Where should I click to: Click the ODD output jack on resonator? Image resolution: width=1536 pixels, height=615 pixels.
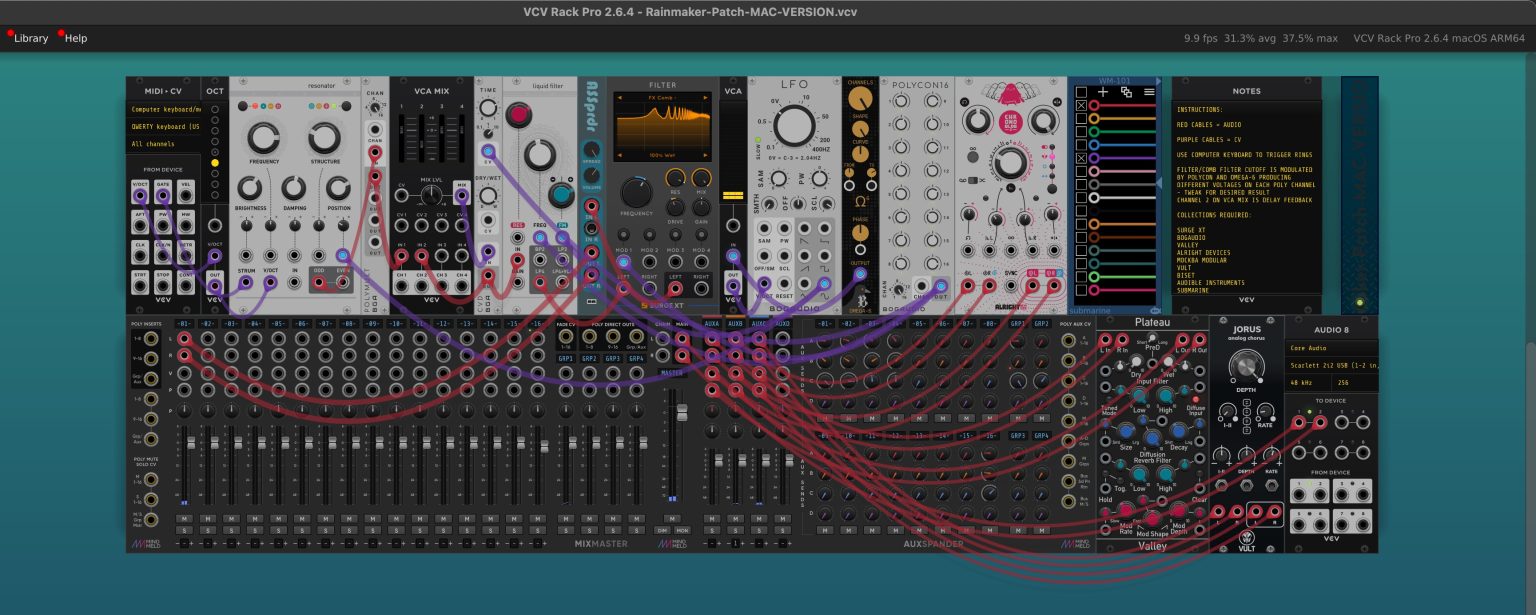coord(319,283)
